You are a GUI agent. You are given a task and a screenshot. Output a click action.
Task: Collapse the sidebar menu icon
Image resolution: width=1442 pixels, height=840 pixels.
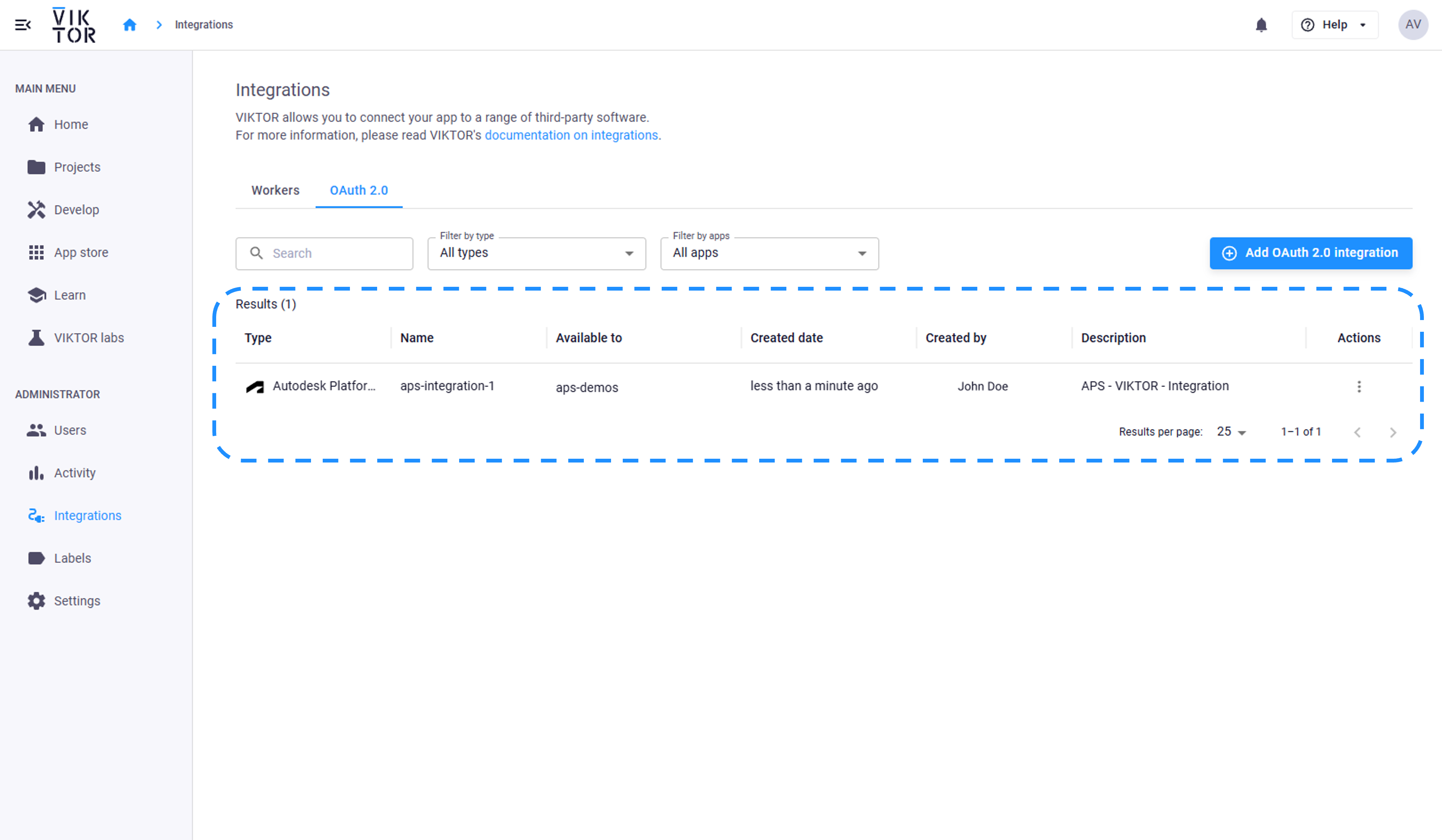pos(23,25)
